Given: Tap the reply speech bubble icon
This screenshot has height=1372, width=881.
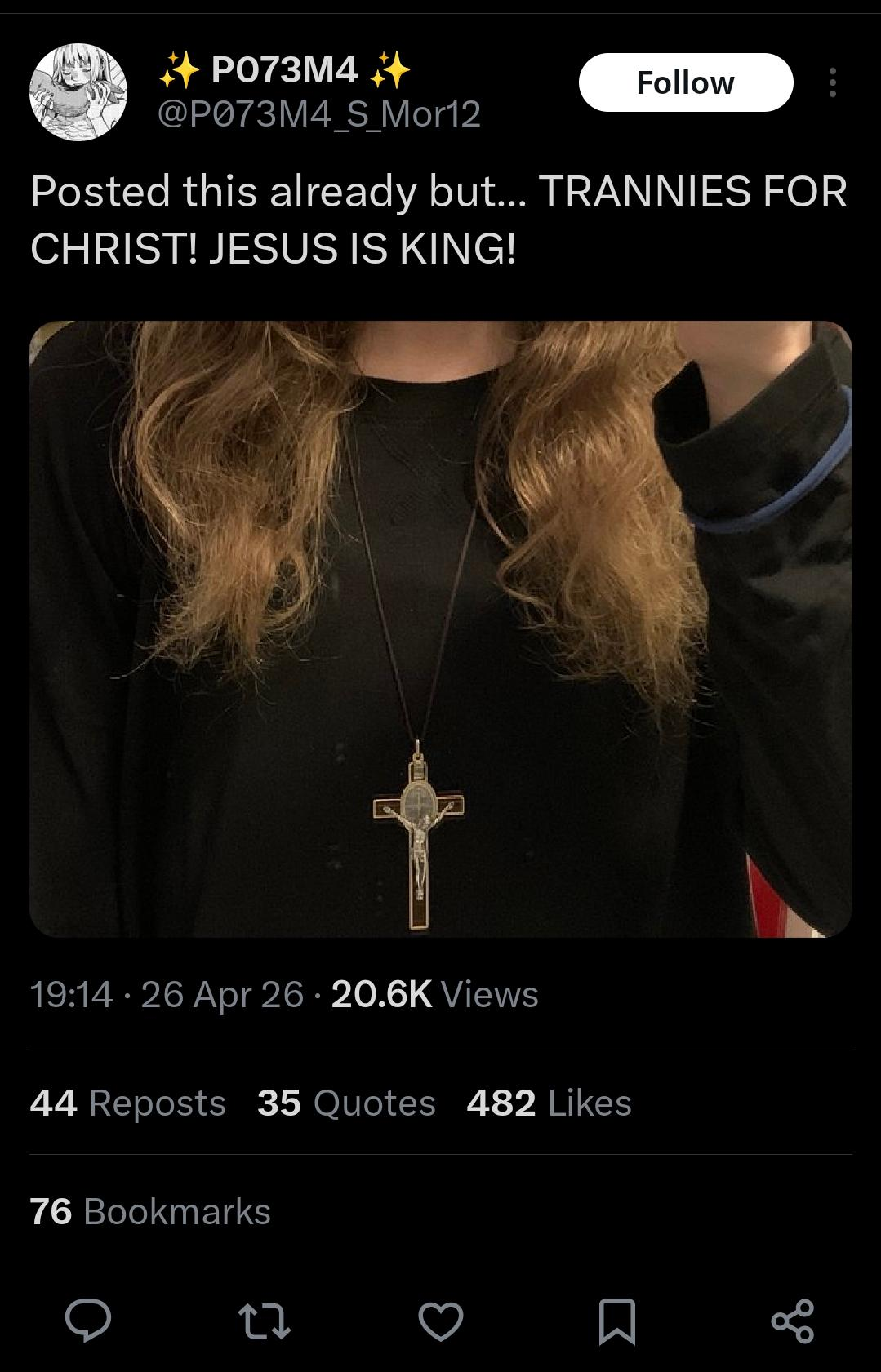Looking at the screenshot, I should click(88, 1320).
